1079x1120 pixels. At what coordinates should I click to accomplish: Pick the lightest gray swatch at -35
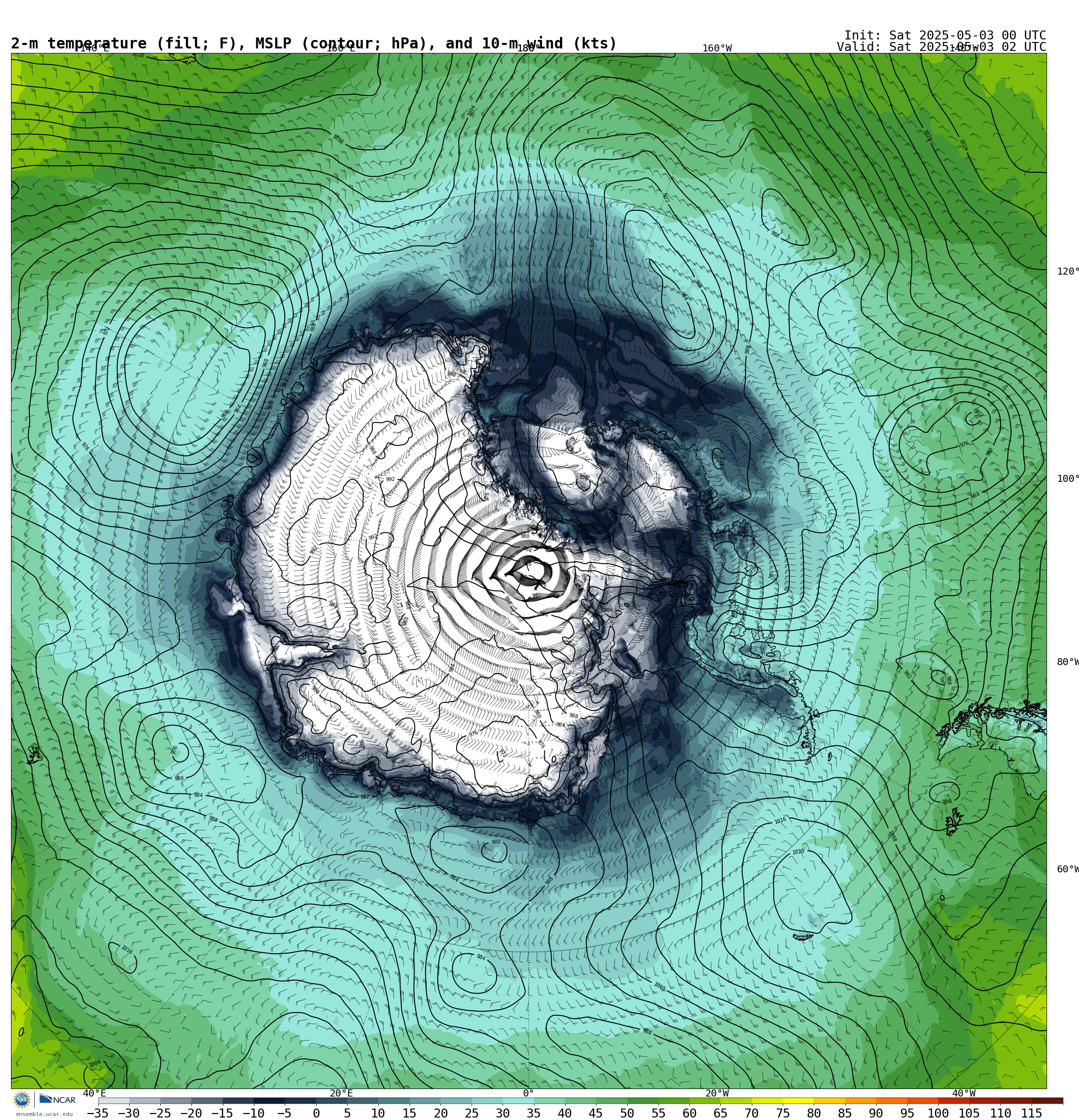(x=114, y=1101)
